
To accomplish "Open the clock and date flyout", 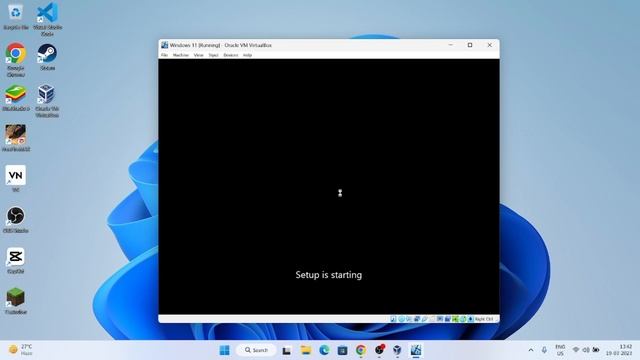I will tap(620, 350).
